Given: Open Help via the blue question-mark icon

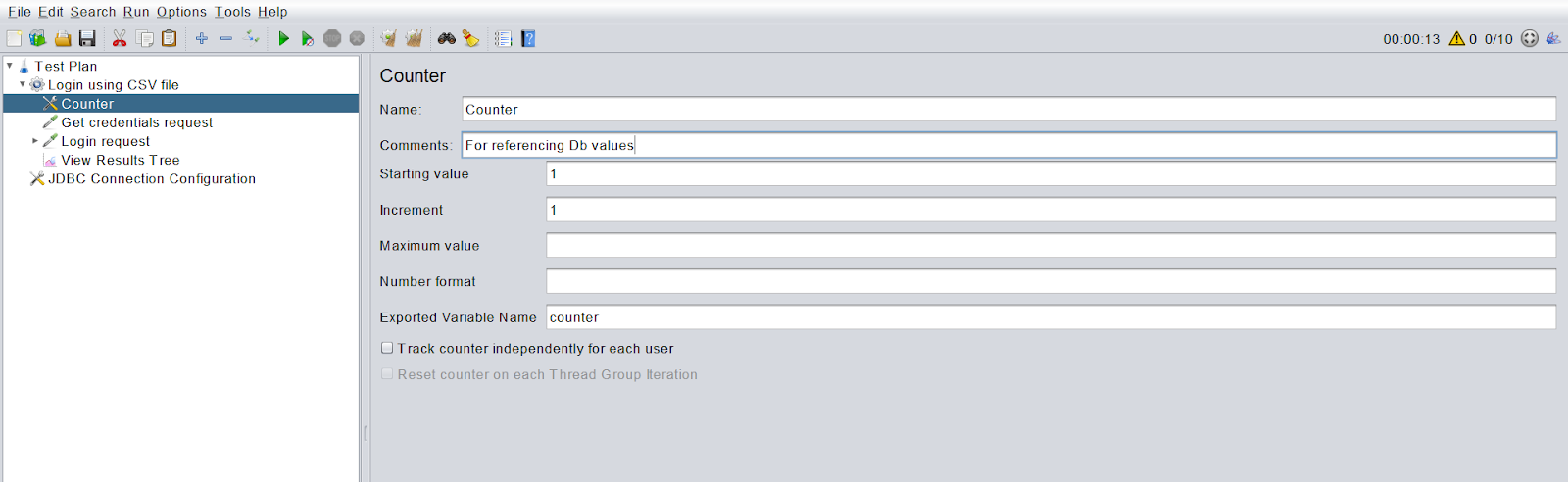Looking at the screenshot, I should pyautogui.click(x=528, y=39).
